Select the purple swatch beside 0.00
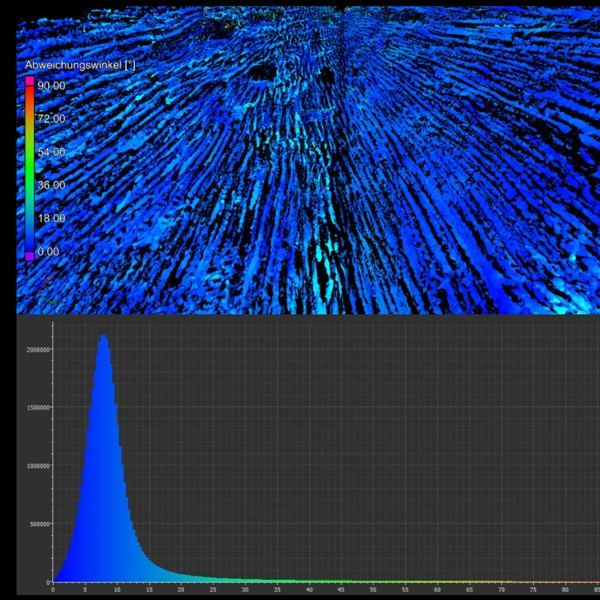This screenshot has height=600, width=600. (29, 256)
